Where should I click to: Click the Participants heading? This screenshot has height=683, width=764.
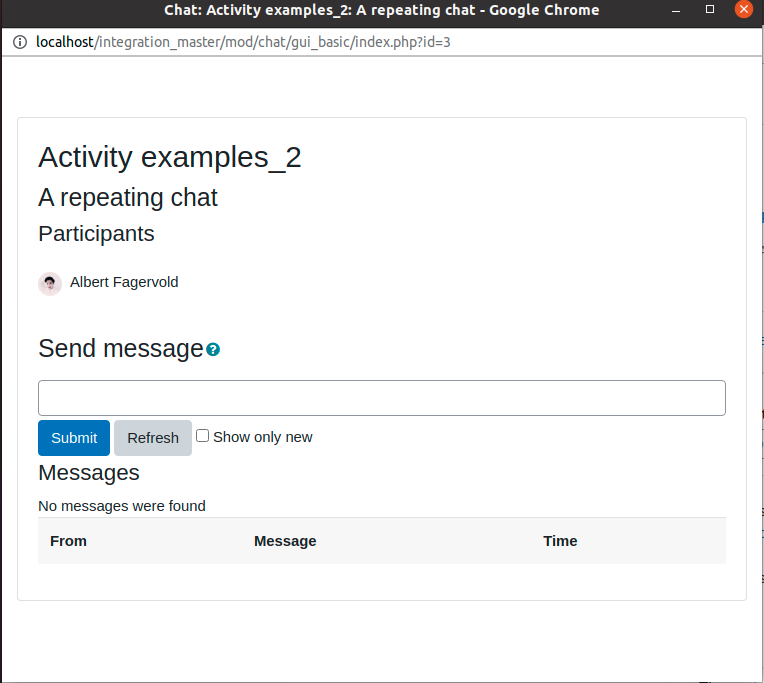(x=96, y=234)
